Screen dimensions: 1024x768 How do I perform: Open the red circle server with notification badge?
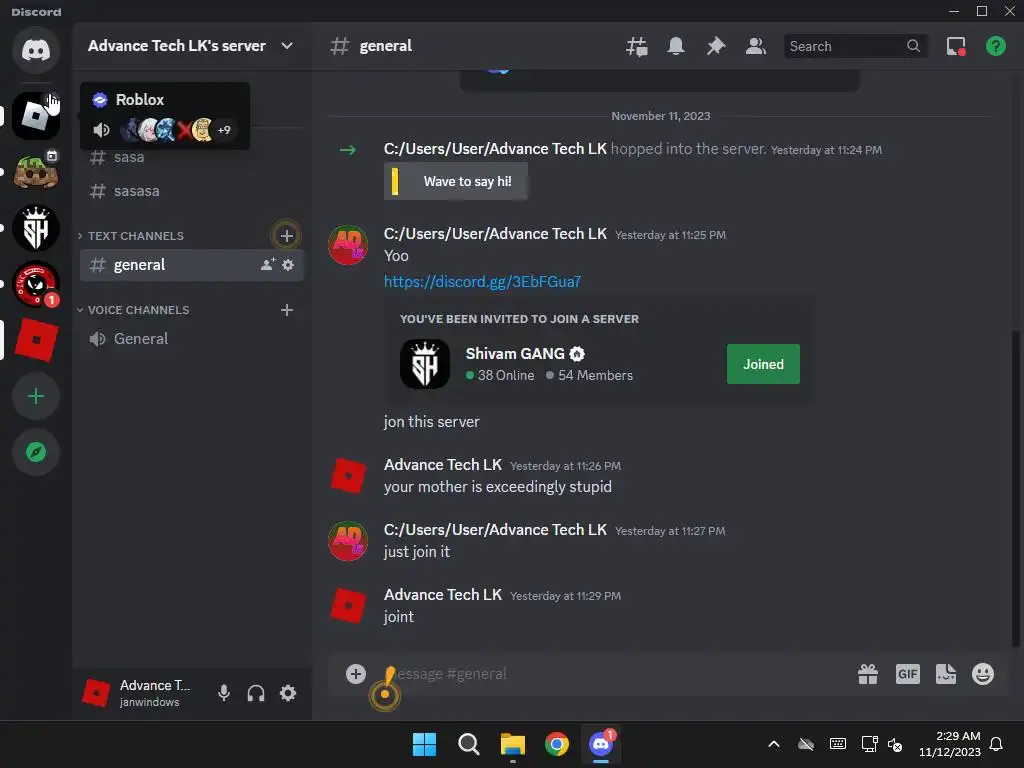point(36,284)
